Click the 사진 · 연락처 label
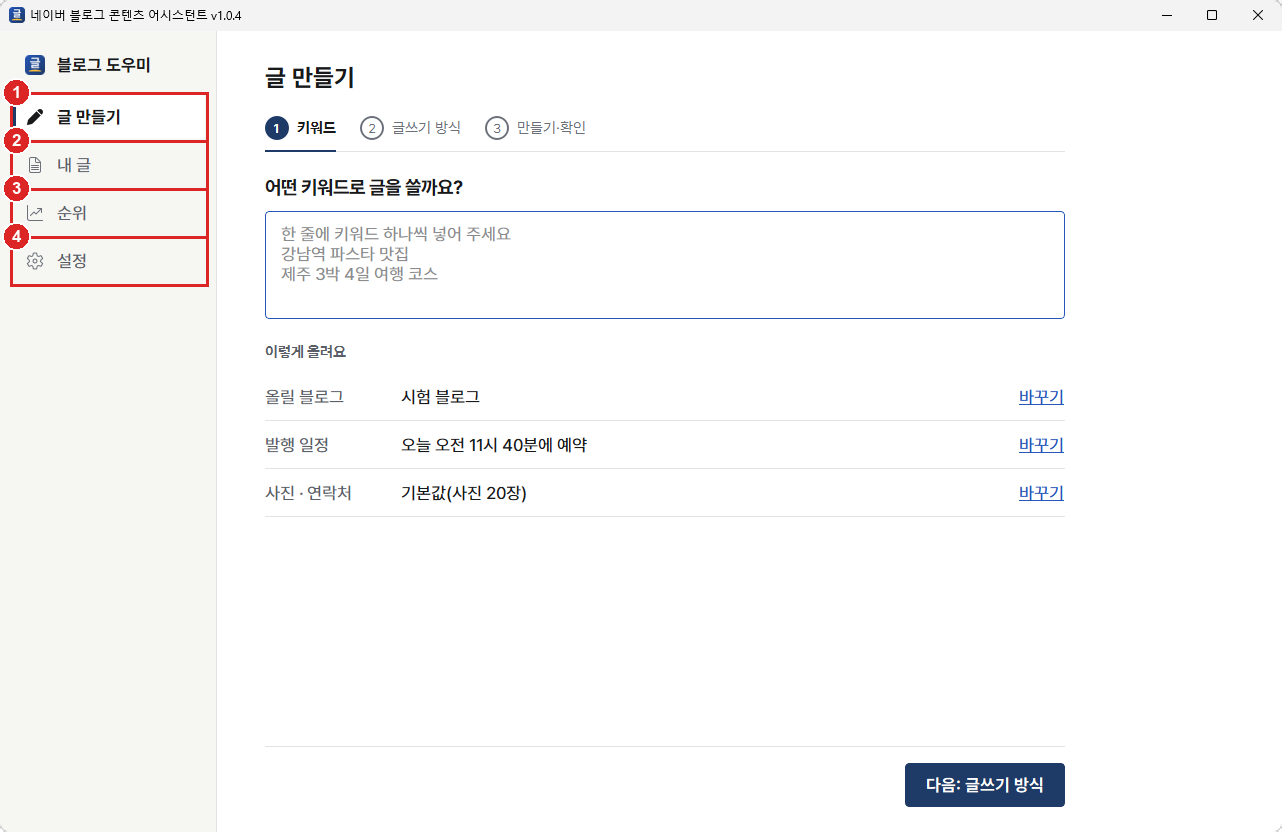This screenshot has width=1282, height=832. coord(308,493)
